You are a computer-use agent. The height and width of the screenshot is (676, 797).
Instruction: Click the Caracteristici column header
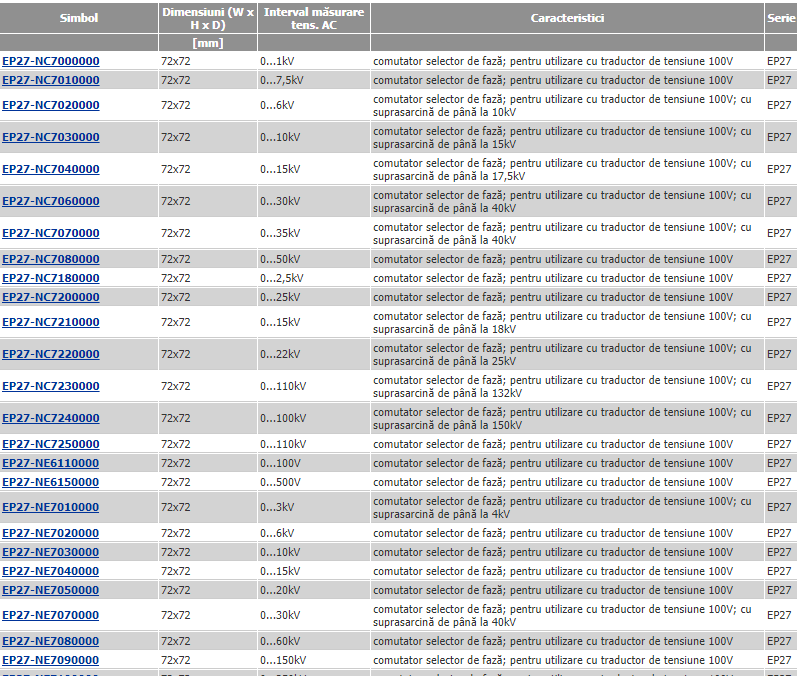[x=567, y=18]
